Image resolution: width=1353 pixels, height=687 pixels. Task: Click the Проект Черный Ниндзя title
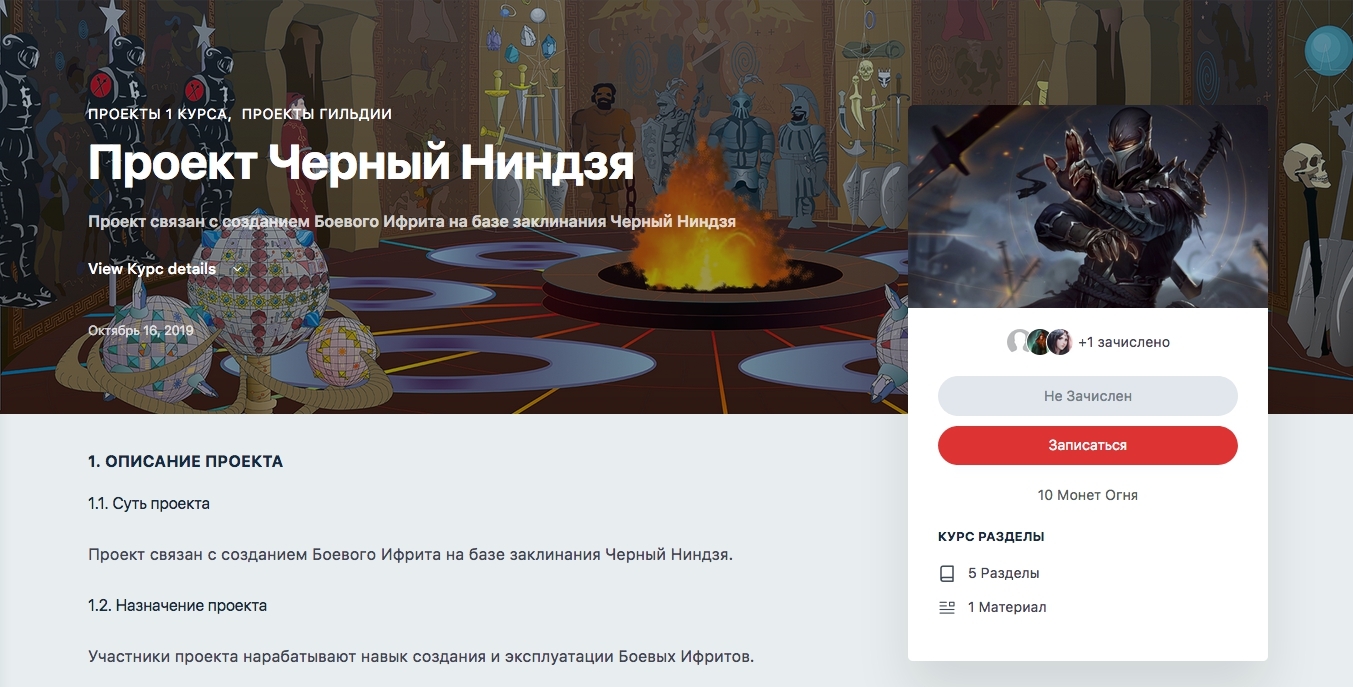coord(361,164)
